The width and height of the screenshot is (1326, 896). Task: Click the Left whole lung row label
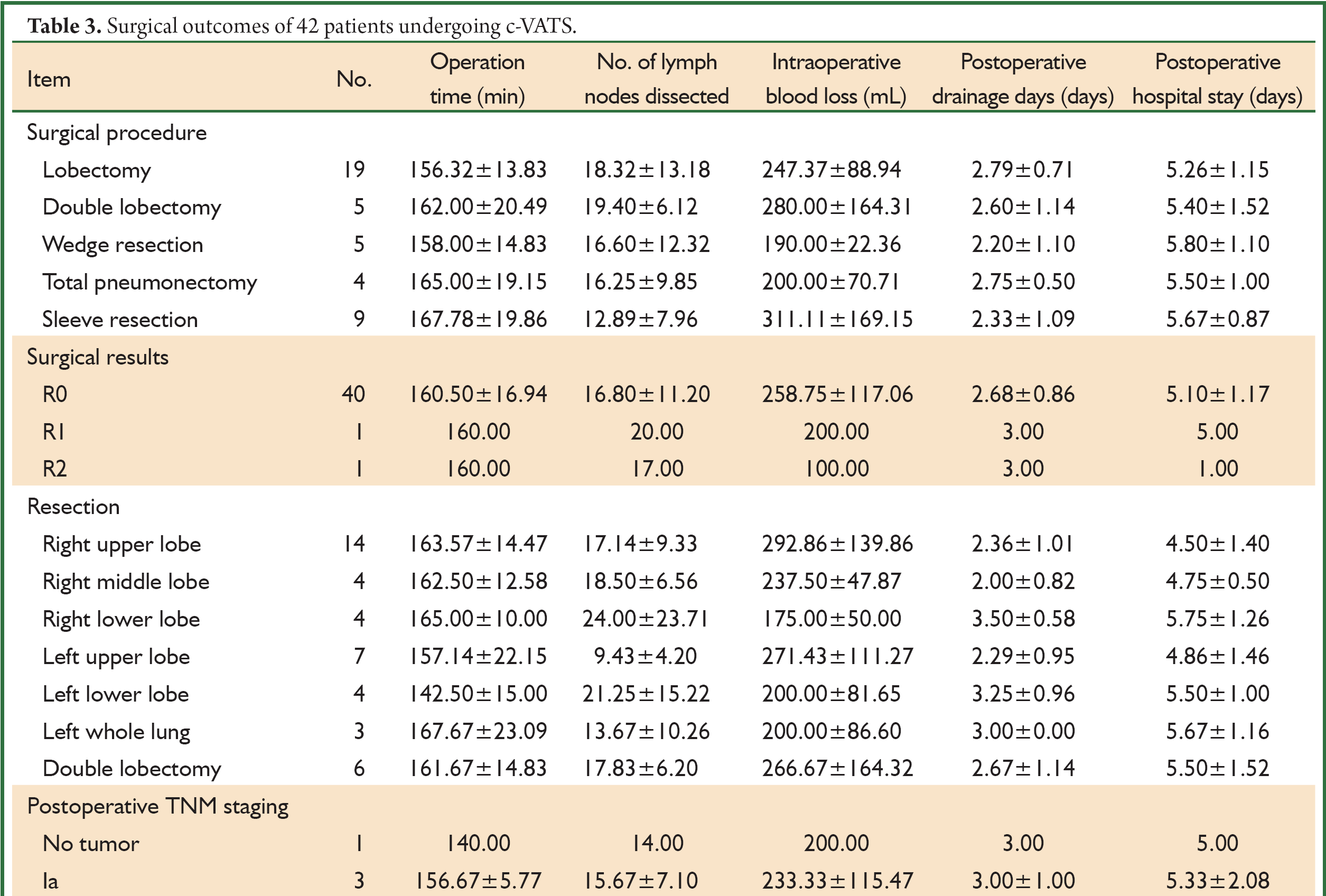coord(116,732)
